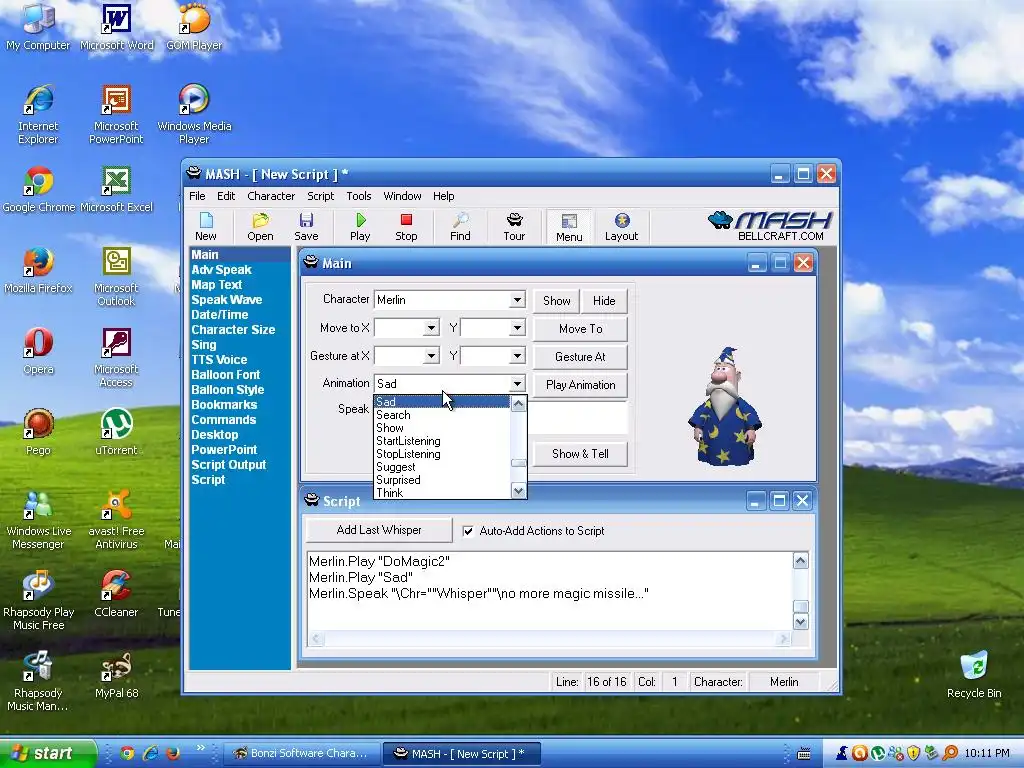Open the Gesture at Y dropdown

click(517, 356)
